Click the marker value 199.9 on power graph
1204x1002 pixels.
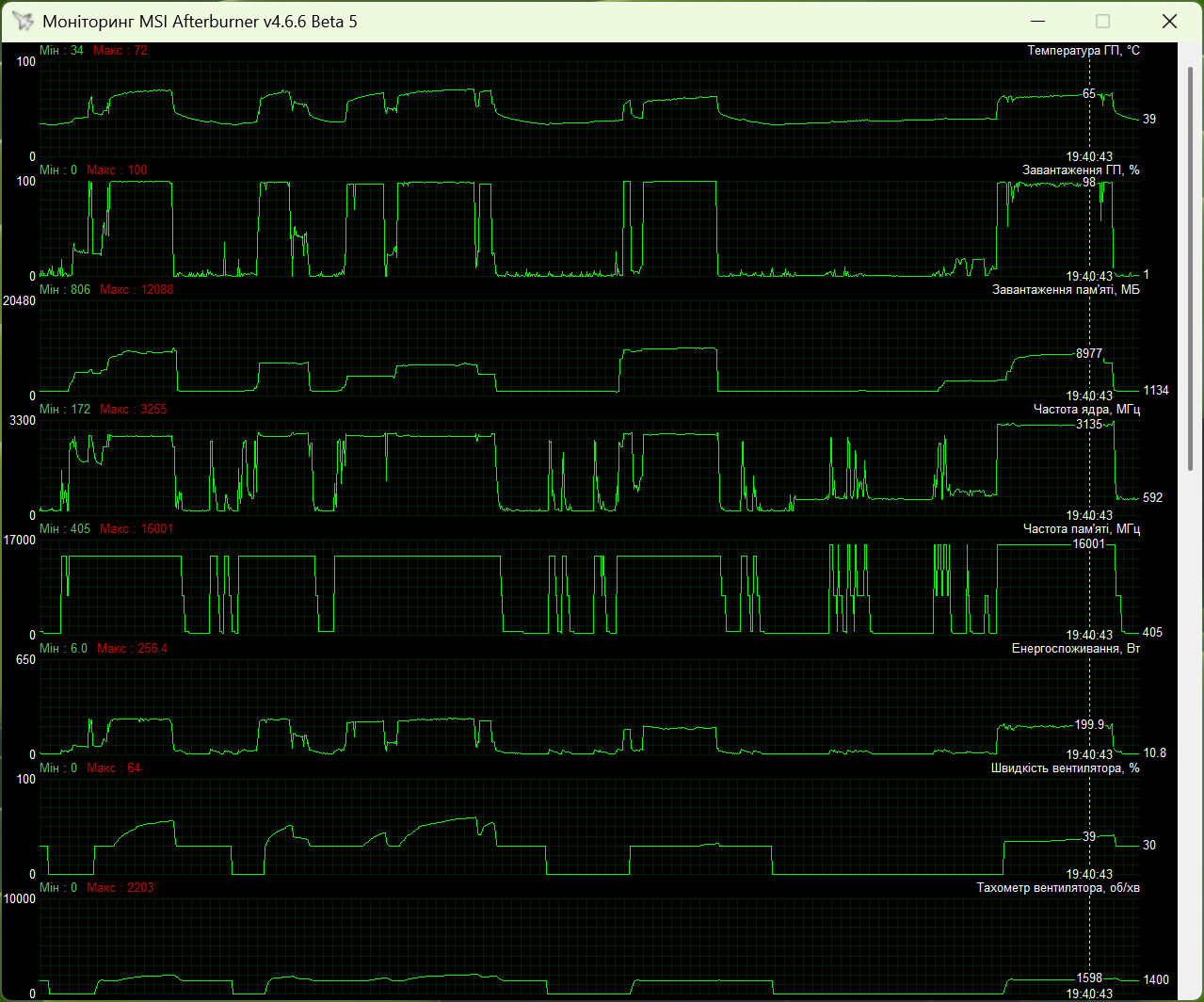[1089, 724]
